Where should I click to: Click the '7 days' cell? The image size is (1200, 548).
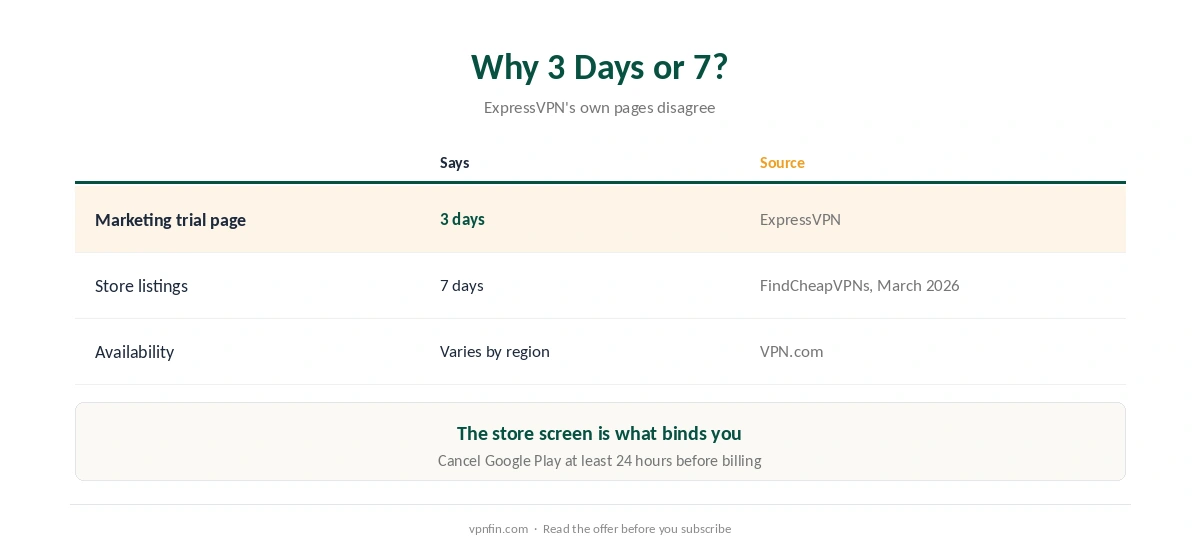click(462, 285)
